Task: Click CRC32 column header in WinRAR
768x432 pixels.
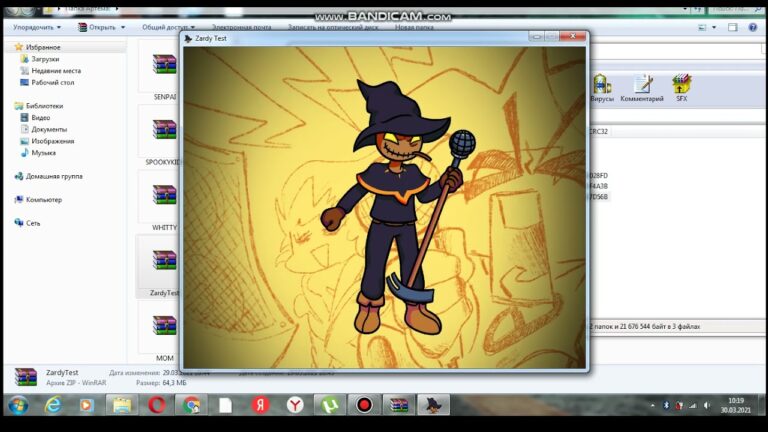Action: pyautogui.click(x=598, y=132)
